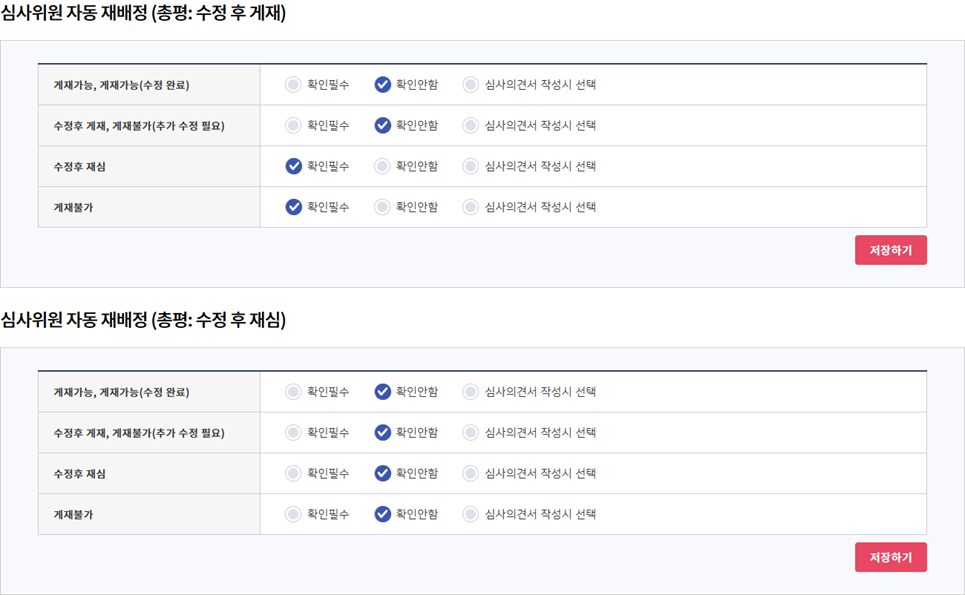Set standalone 게재불가 to 심사의견서 선택 under 수정 후 재심

pyautogui.click(x=470, y=515)
